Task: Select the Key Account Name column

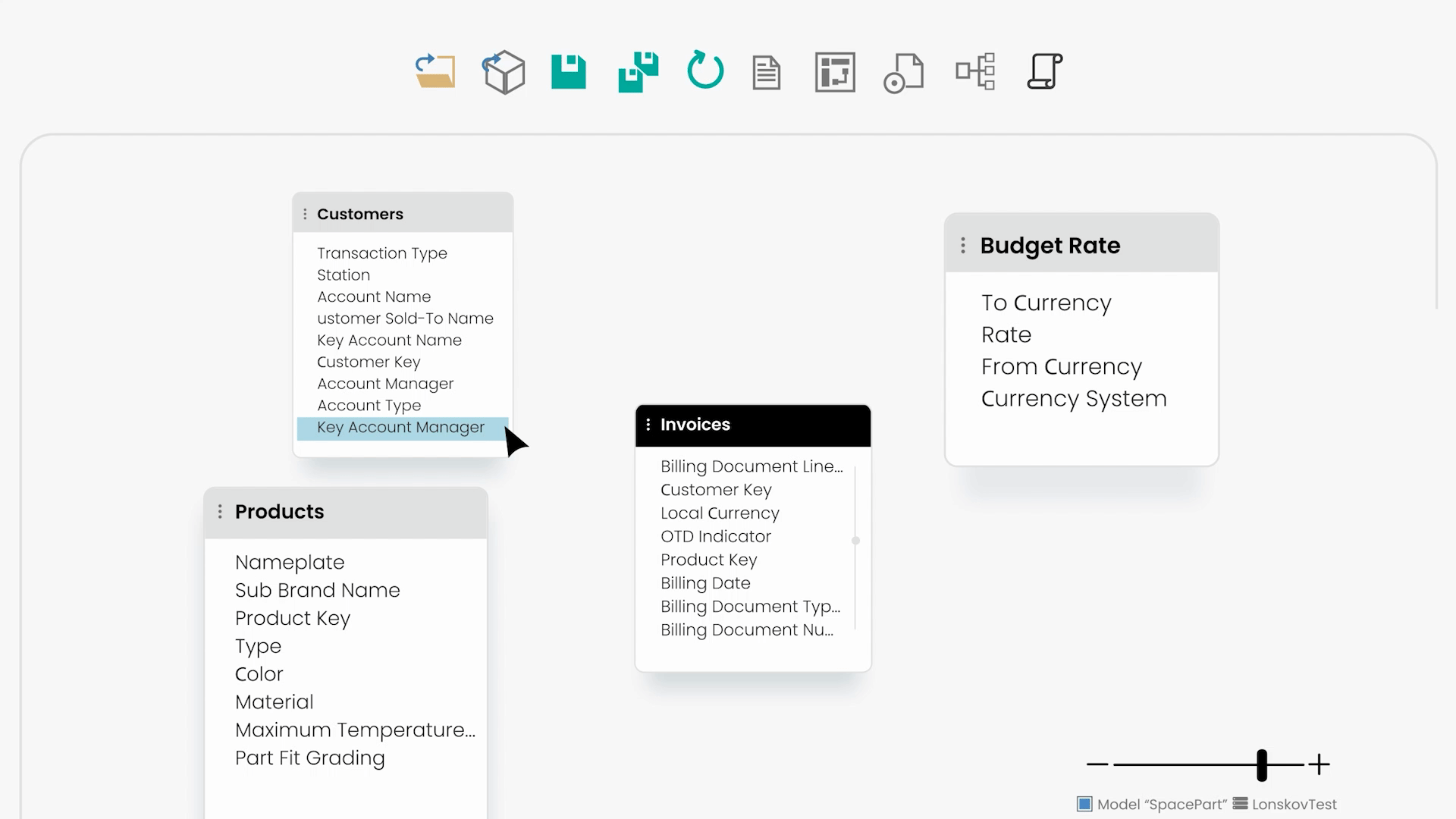Action: pyautogui.click(x=389, y=341)
